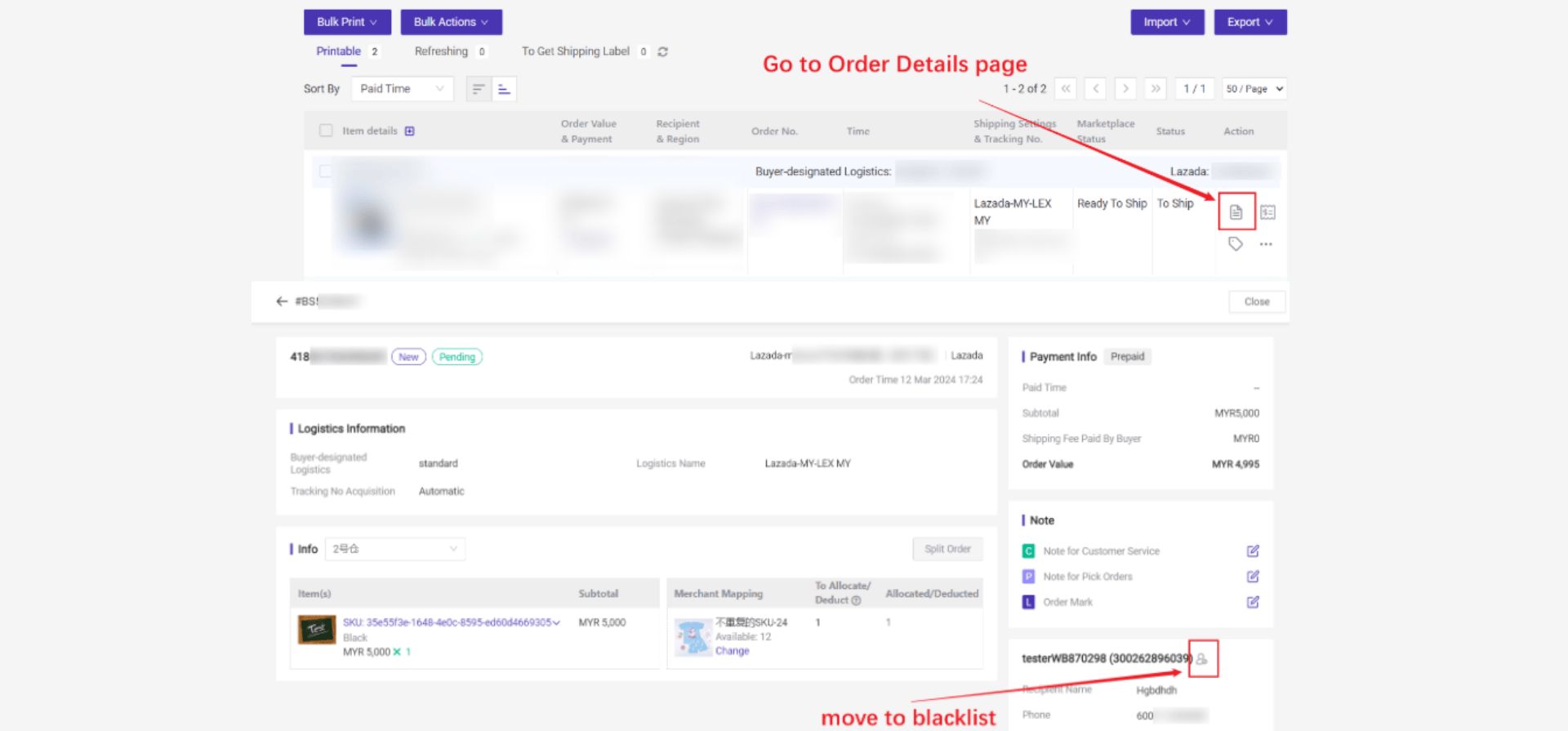
Task: Click the Change link under merchant SKU
Action: coord(732,651)
